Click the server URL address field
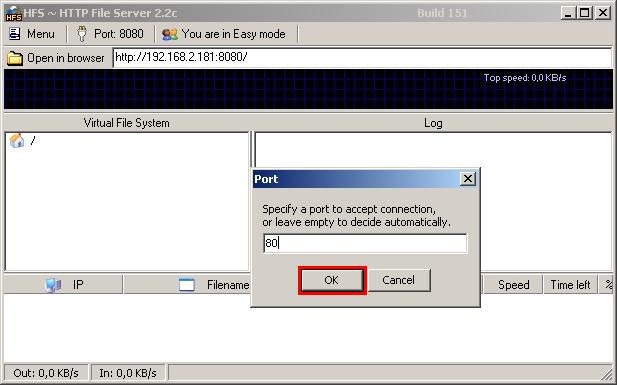Screen dimensions: 617x385 click(x=362, y=57)
